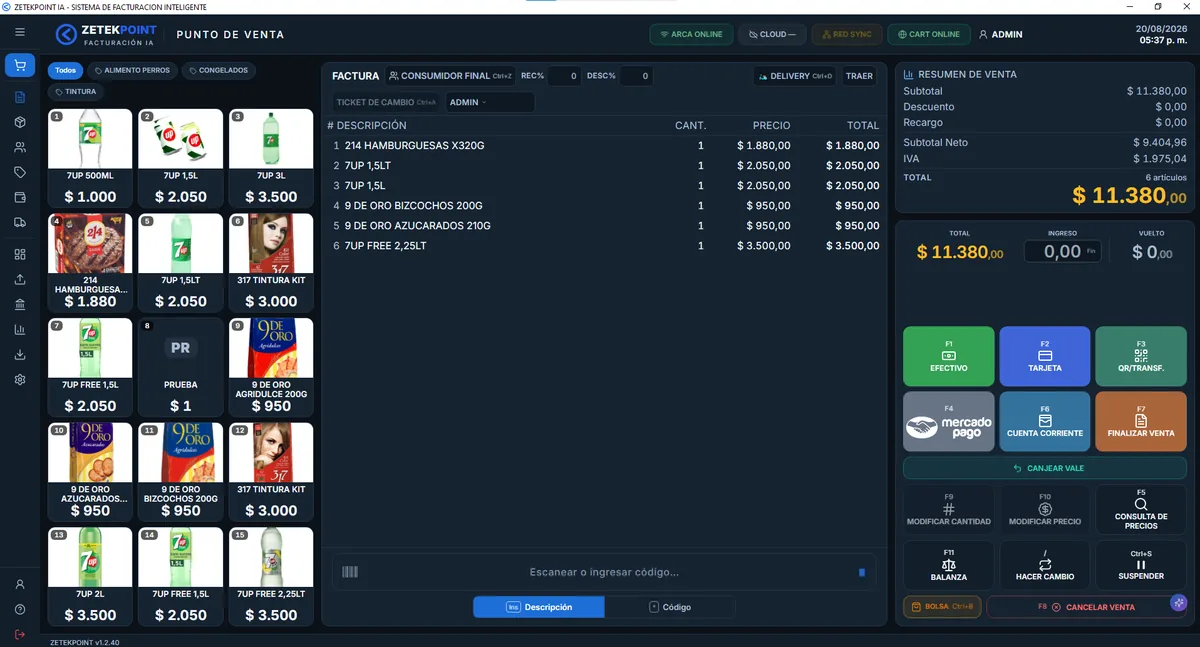Pay with Mercado Pago (F4)
Image resolution: width=1200 pixels, height=647 pixels.
[x=949, y=421]
